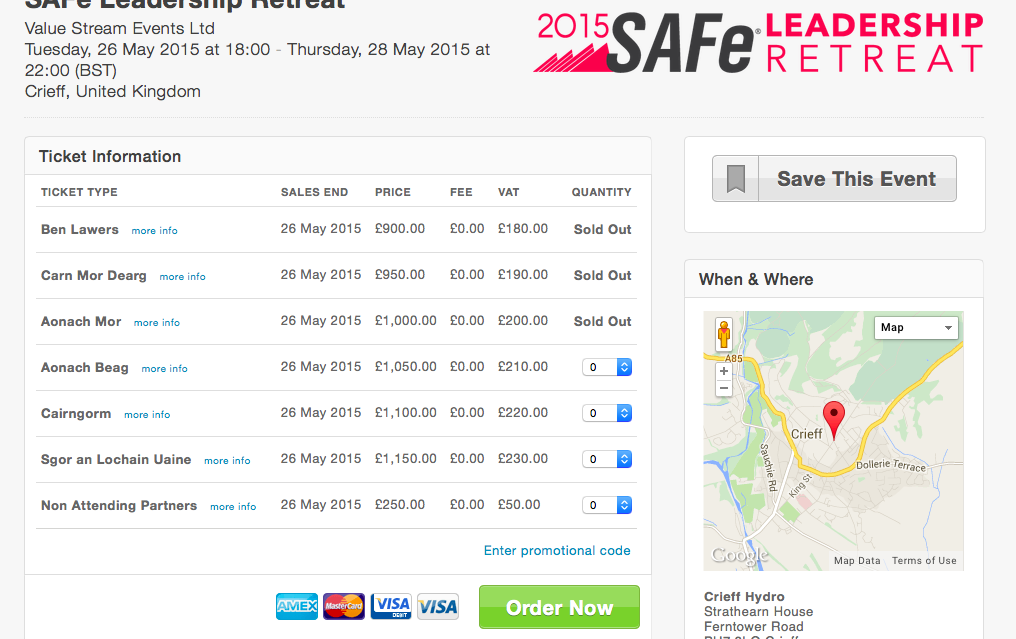
Task: Click the VAT column header
Action: (509, 192)
